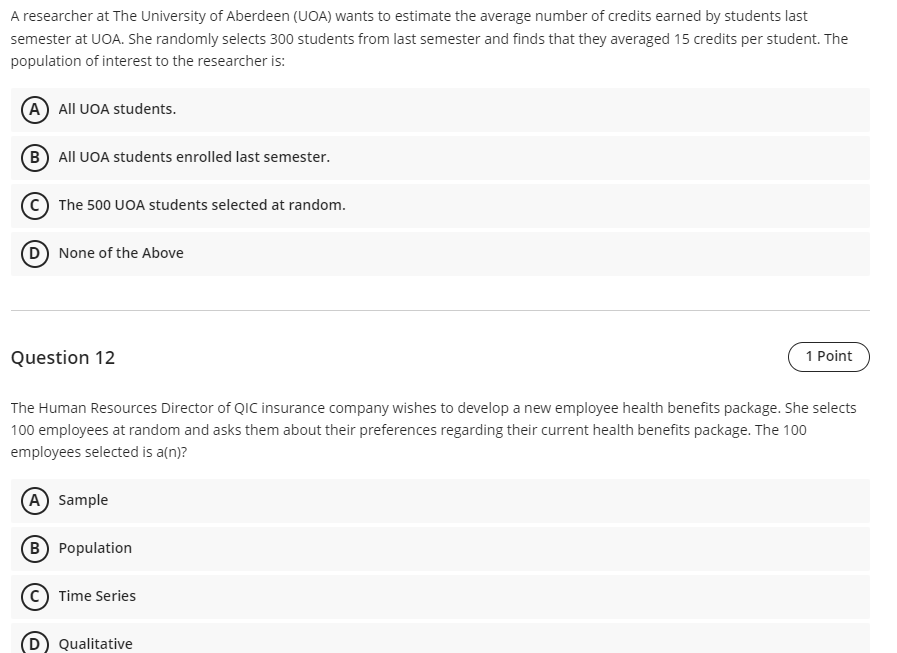Click circled D icon beside Qualitative

tap(34, 643)
